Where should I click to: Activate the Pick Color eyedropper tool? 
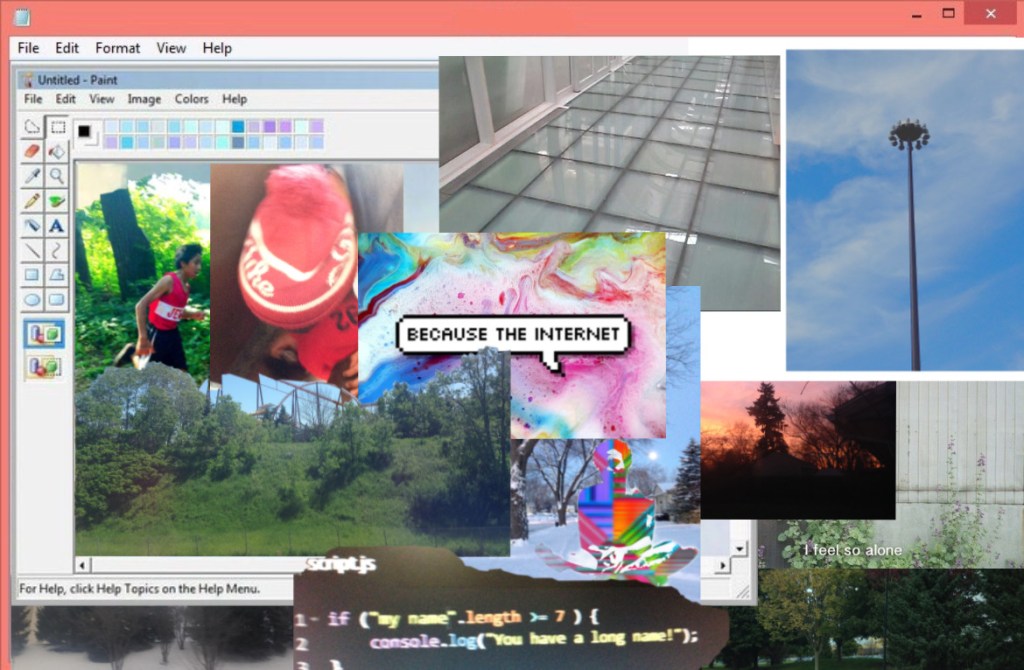coord(32,176)
